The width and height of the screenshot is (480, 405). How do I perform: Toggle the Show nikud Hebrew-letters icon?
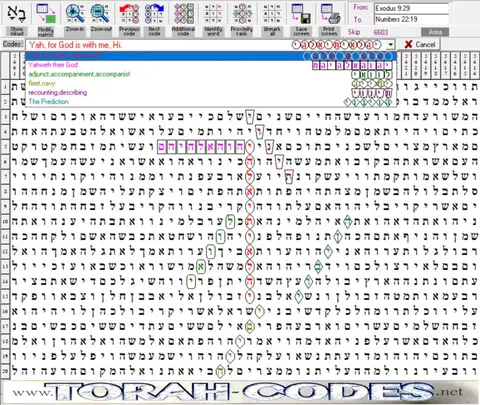16,14
